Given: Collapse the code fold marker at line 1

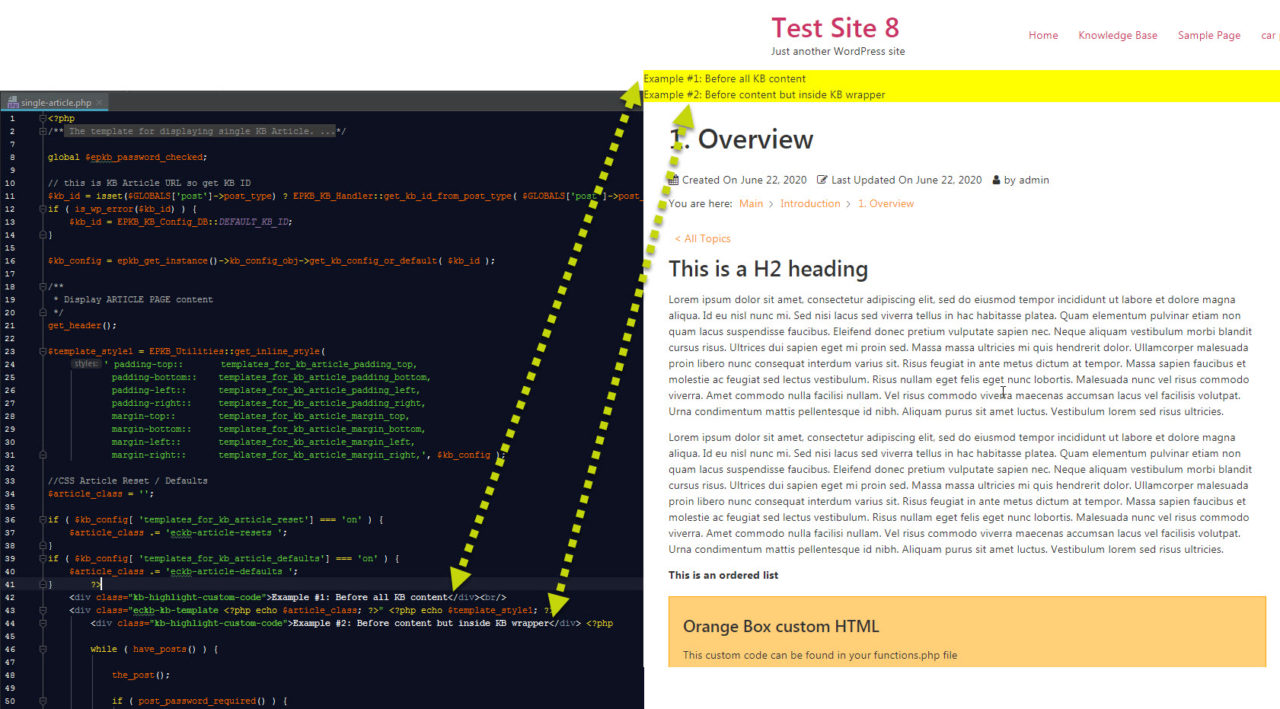Looking at the screenshot, I should [43, 117].
